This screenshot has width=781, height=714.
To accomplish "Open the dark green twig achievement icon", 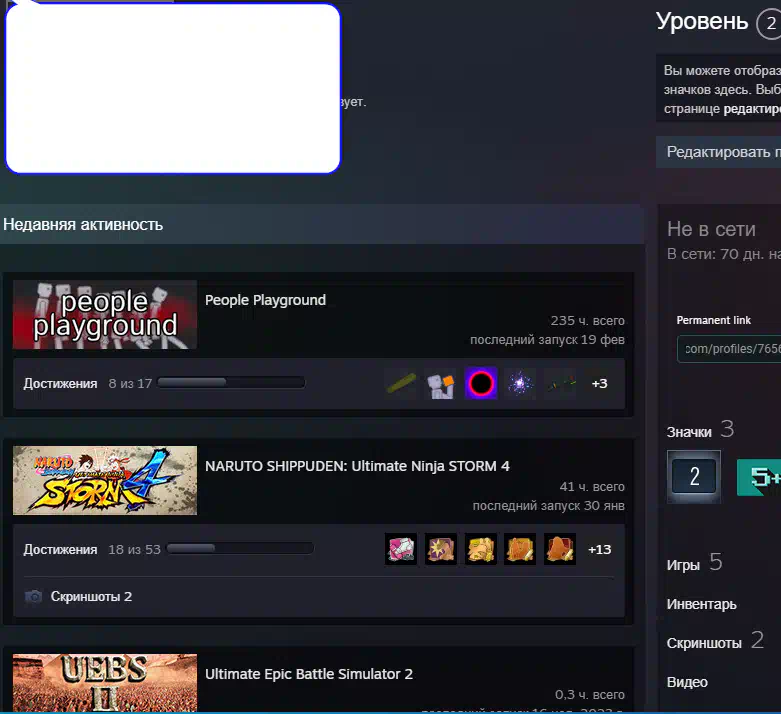I will pyautogui.click(x=560, y=383).
